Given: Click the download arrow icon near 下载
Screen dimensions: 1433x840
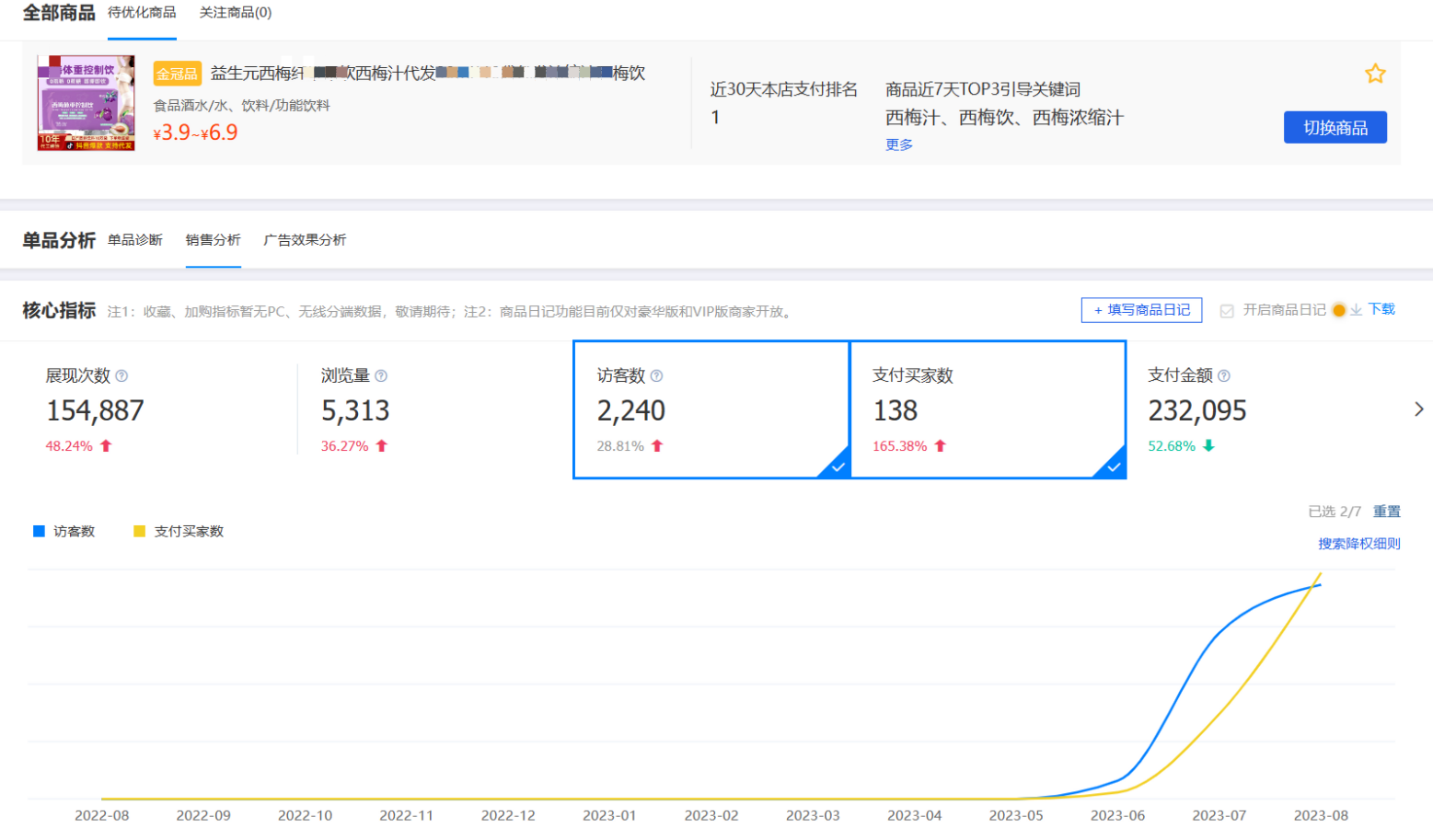Looking at the screenshot, I should click(x=1356, y=310).
